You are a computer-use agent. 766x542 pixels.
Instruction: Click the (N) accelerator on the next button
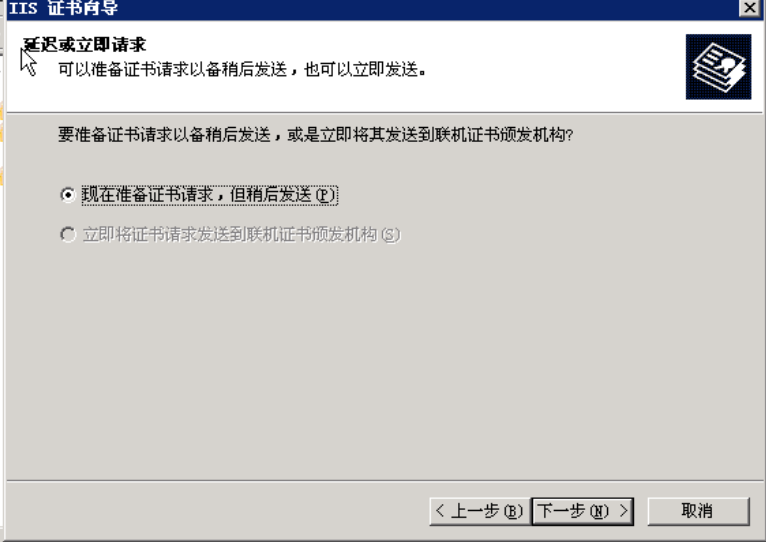tap(599, 511)
